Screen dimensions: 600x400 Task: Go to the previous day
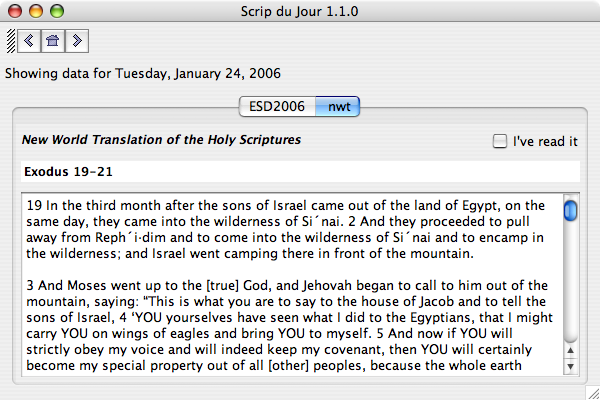click(30, 41)
